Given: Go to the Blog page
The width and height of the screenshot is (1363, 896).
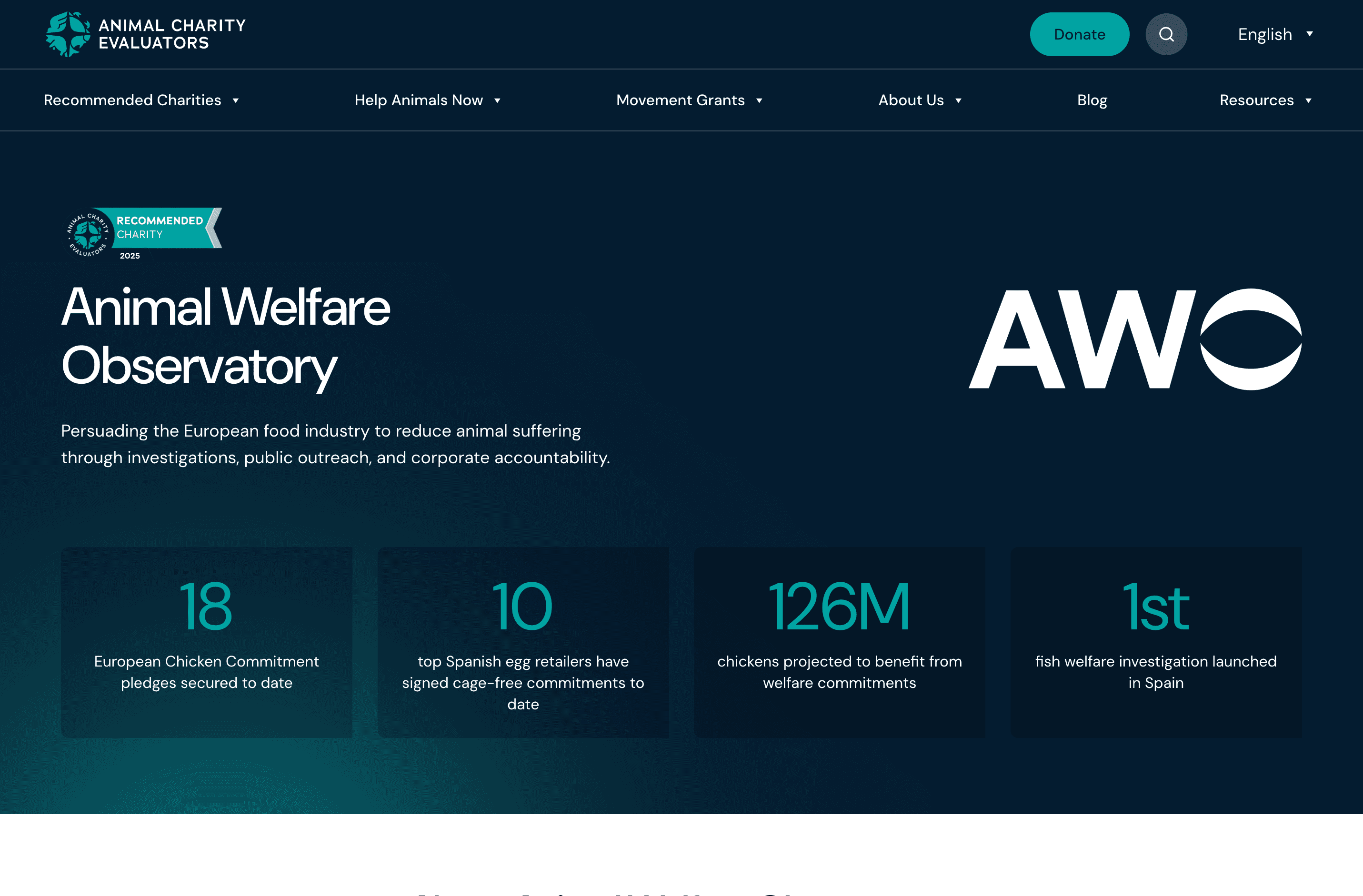Looking at the screenshot, I should coord(1092,100).
